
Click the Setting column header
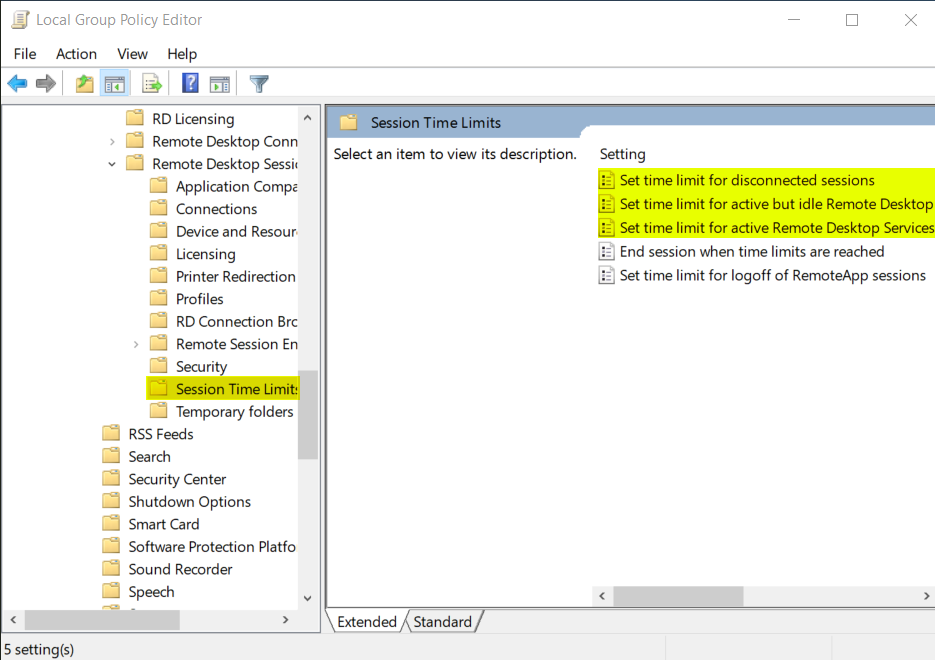pyautogui.click(x=623, y=154)
